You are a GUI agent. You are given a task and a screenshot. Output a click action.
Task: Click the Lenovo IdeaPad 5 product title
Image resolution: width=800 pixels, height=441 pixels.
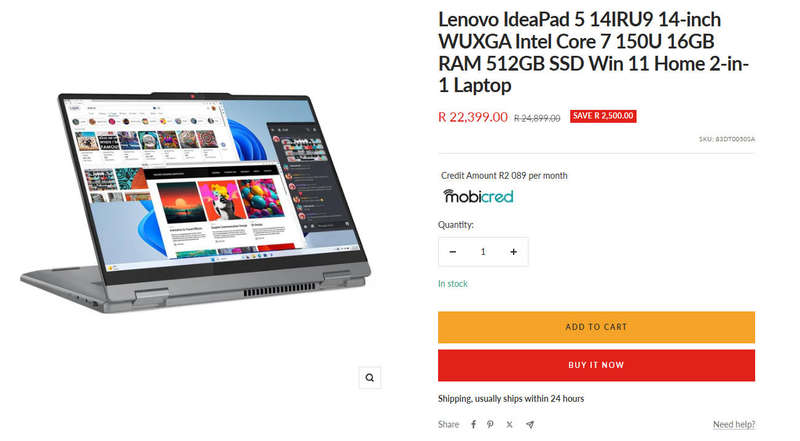click(594, 52)
